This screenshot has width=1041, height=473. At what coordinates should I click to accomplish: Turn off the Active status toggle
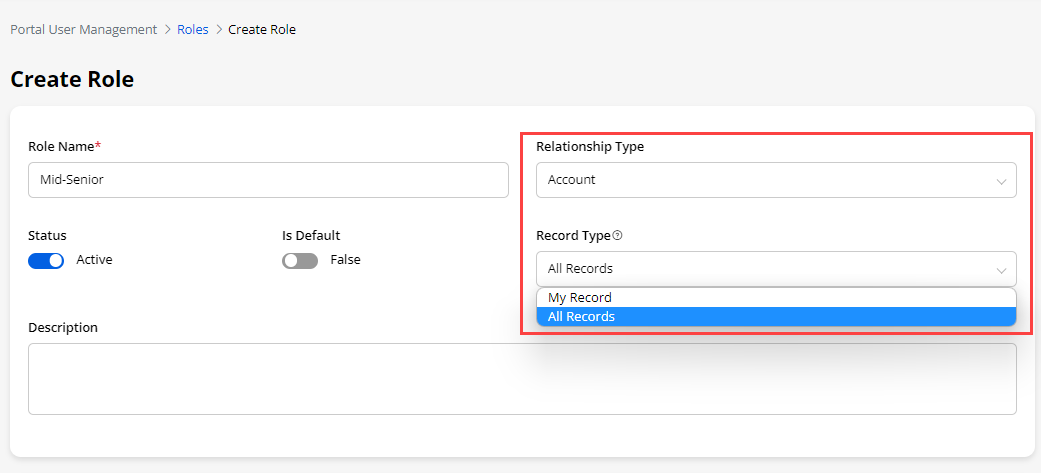46,261
